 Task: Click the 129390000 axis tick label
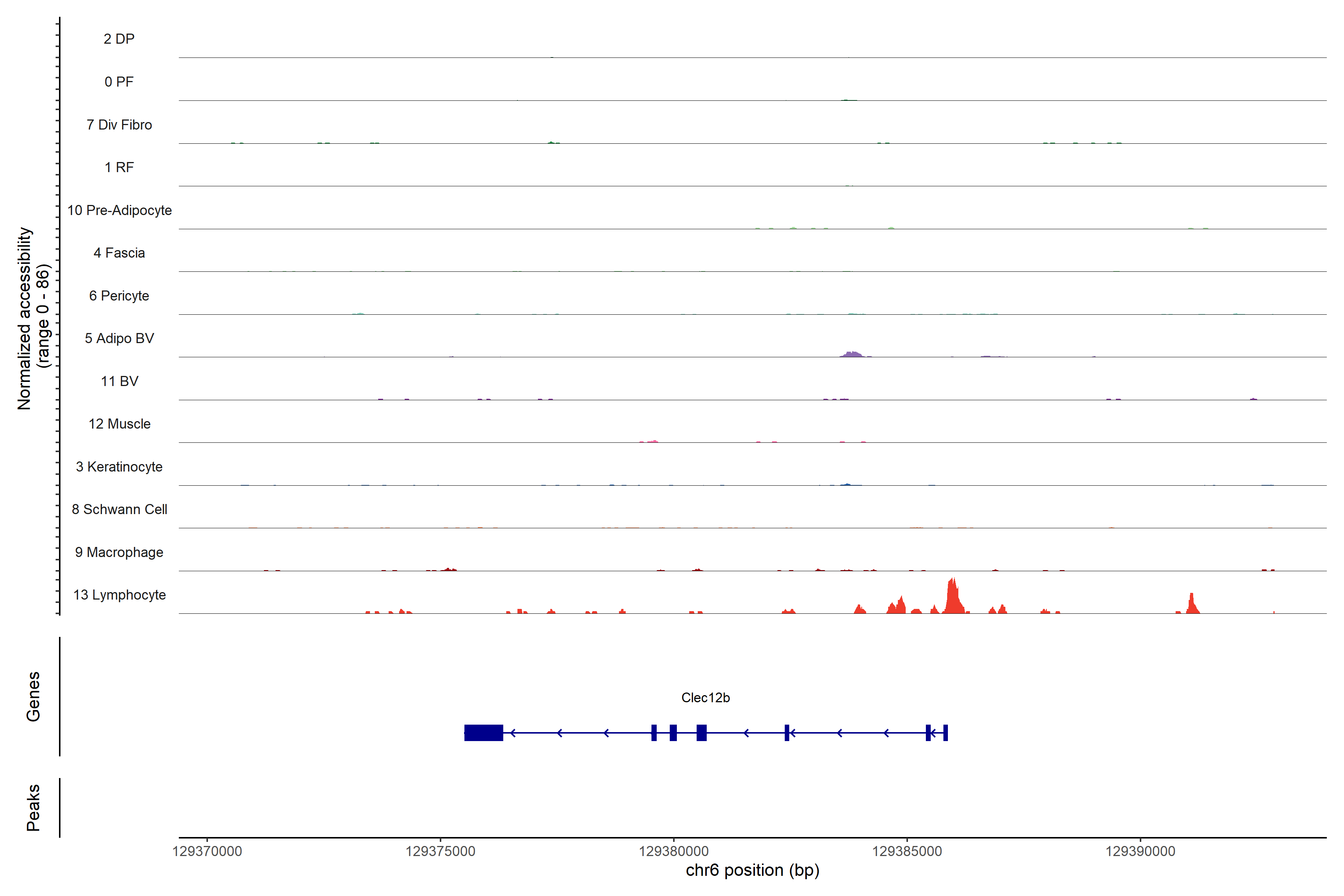pyautogui.click(x=1140, y=852)
